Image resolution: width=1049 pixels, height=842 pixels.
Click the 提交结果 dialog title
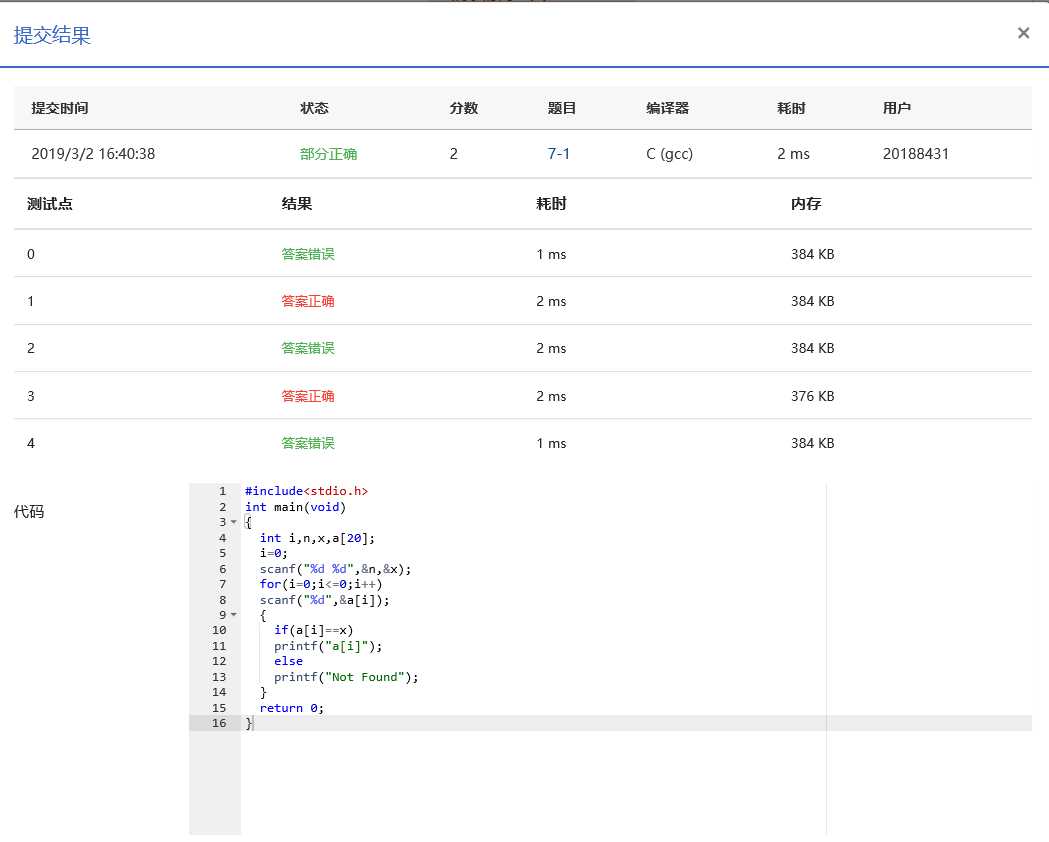click(x=52, y=35)
